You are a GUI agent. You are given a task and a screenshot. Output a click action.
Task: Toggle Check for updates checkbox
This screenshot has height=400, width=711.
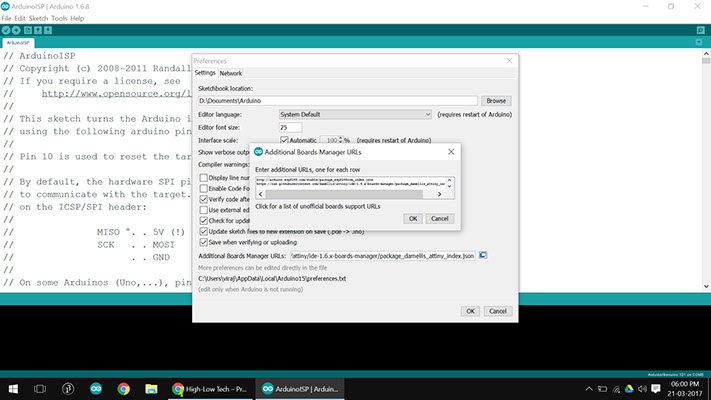pos(204,221)
